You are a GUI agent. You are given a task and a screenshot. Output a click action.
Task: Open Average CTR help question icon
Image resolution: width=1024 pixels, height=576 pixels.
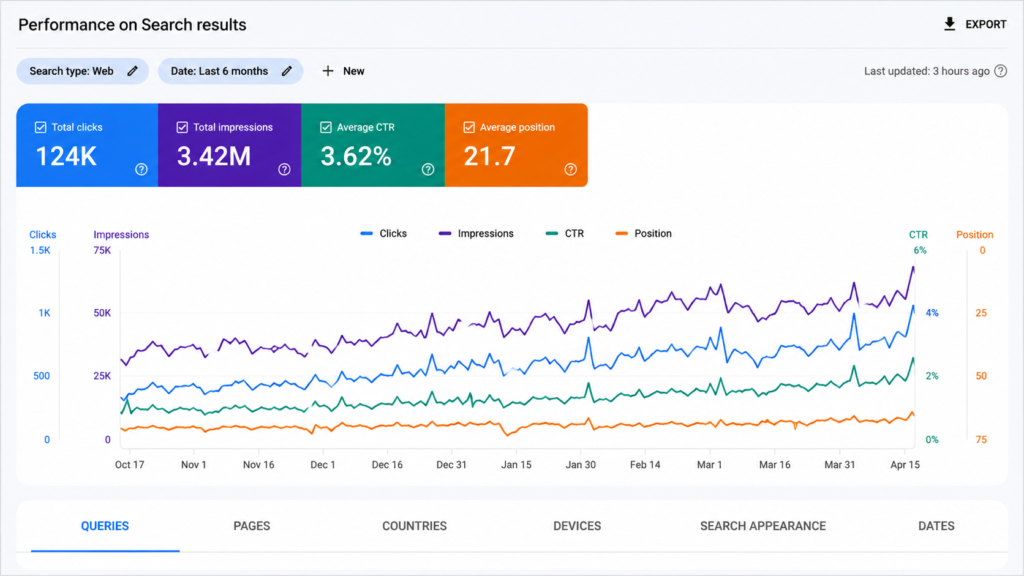tap(428, 169)
